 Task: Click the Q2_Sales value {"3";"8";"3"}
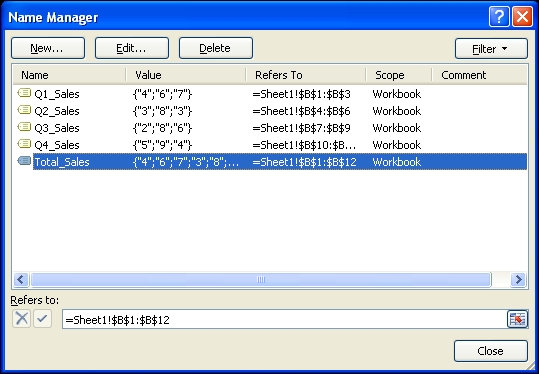(x=162, y=111)
